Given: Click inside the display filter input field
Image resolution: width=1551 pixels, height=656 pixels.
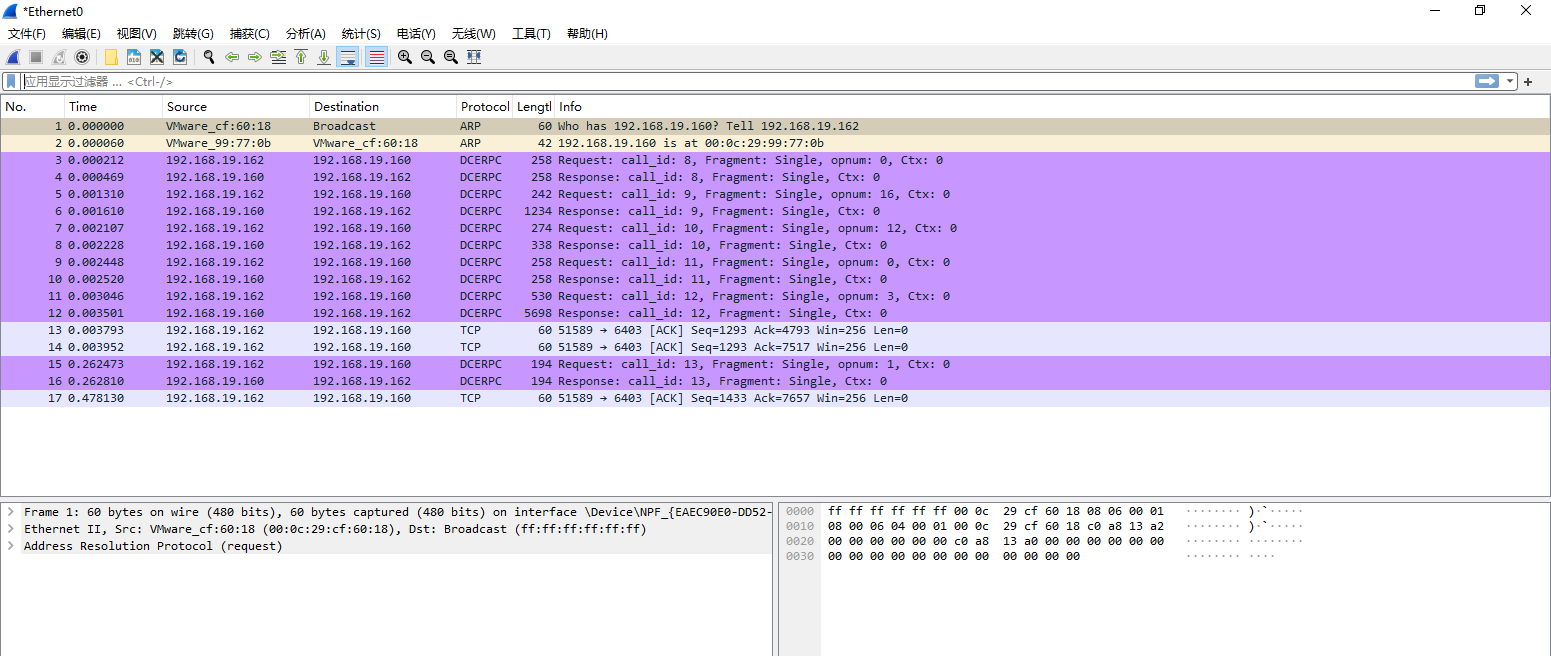Looking at the screenshot, I should click(700, 81).
